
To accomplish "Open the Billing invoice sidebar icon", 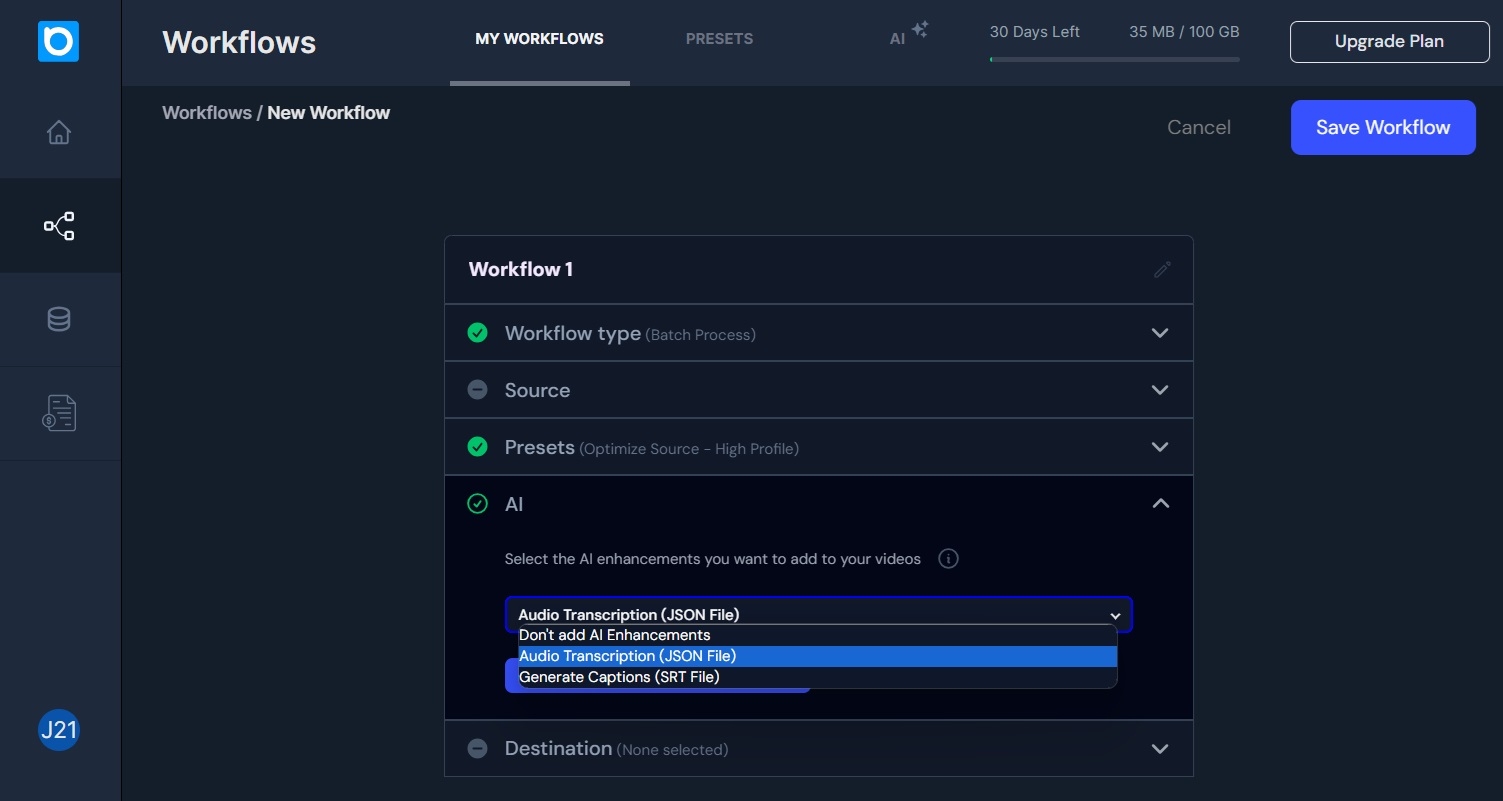I will coord(59,413).
